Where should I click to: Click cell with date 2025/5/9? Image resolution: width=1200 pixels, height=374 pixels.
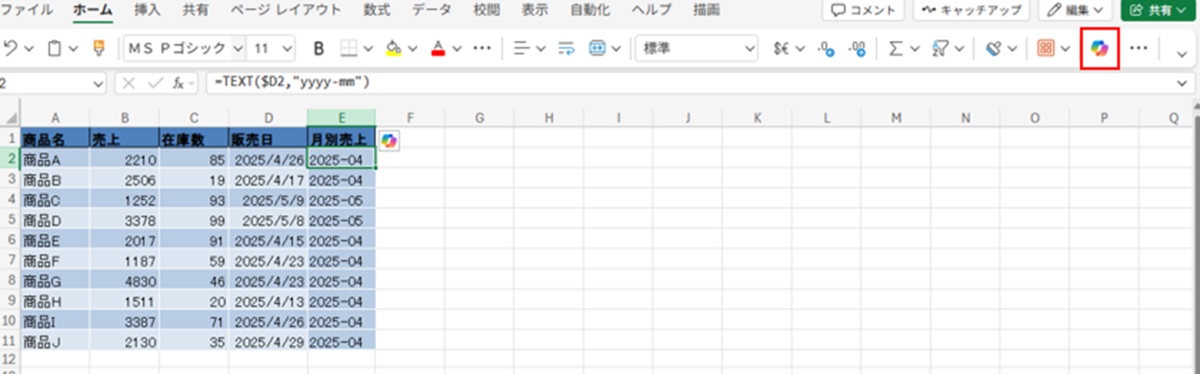[268, 199]
